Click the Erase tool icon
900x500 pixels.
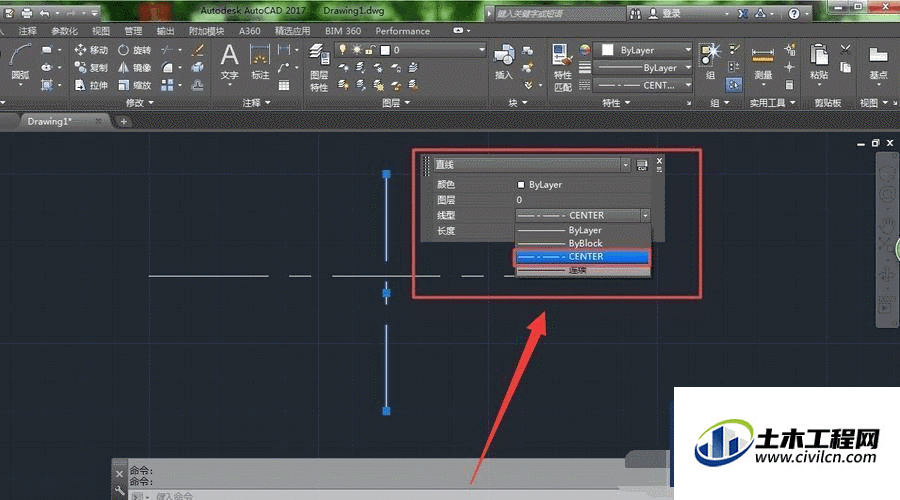pos(197,50)
